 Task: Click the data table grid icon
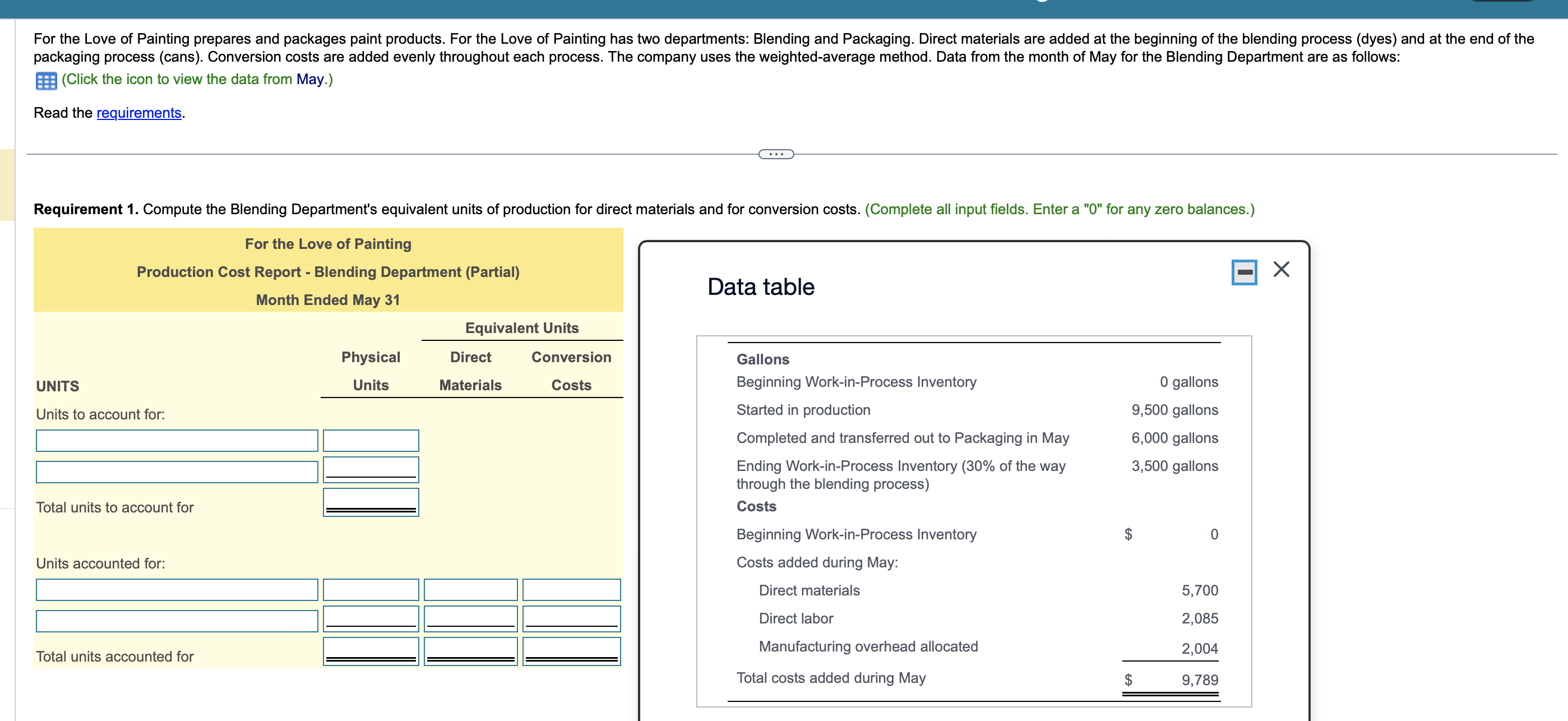(47, 80)
